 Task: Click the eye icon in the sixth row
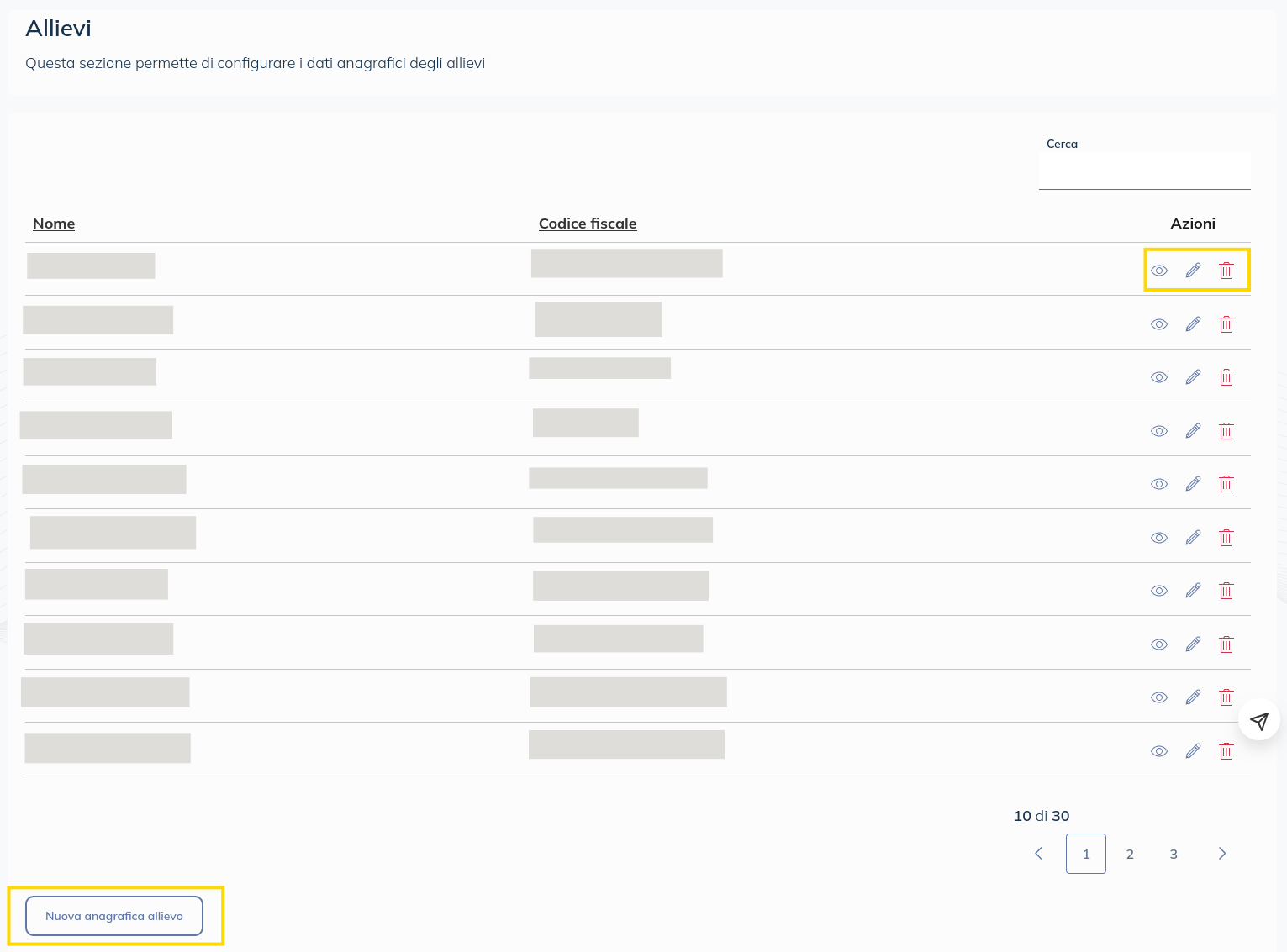click(x=1159, y=538)
